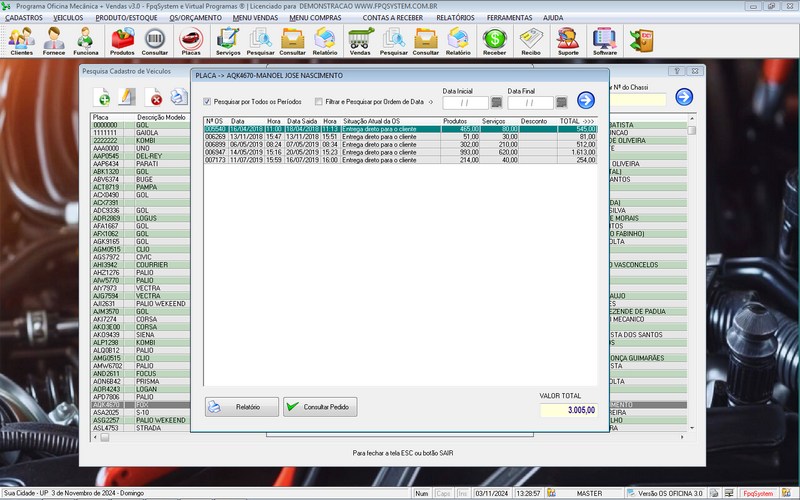Screen dimensions: 800x500
Task: Click the Produtos toolbar icon
Action: 122,40
